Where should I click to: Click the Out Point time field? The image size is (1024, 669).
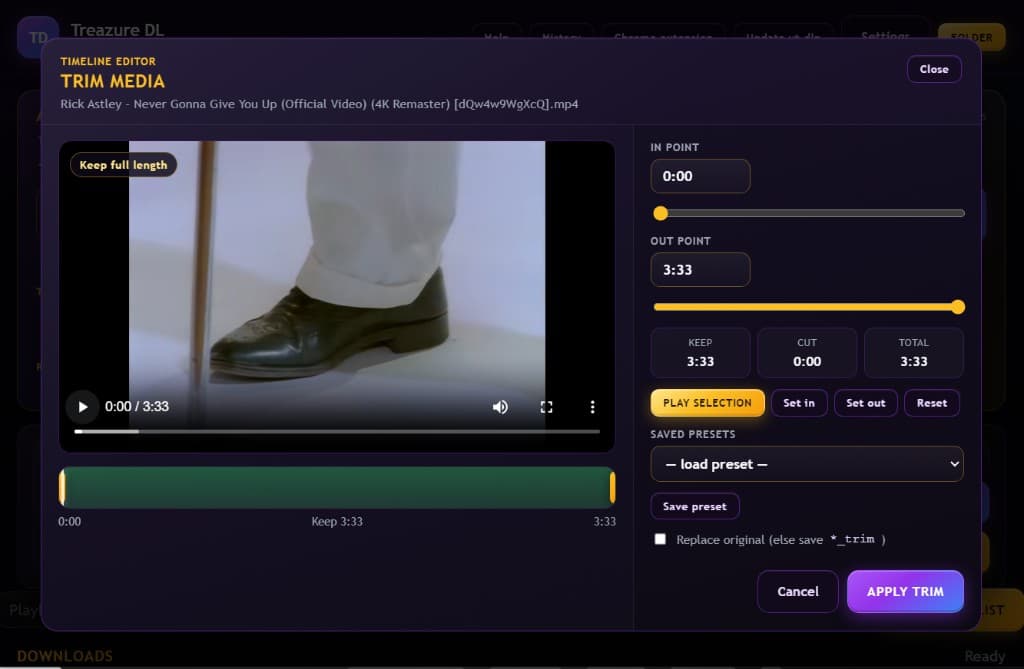tap(700, 270)
